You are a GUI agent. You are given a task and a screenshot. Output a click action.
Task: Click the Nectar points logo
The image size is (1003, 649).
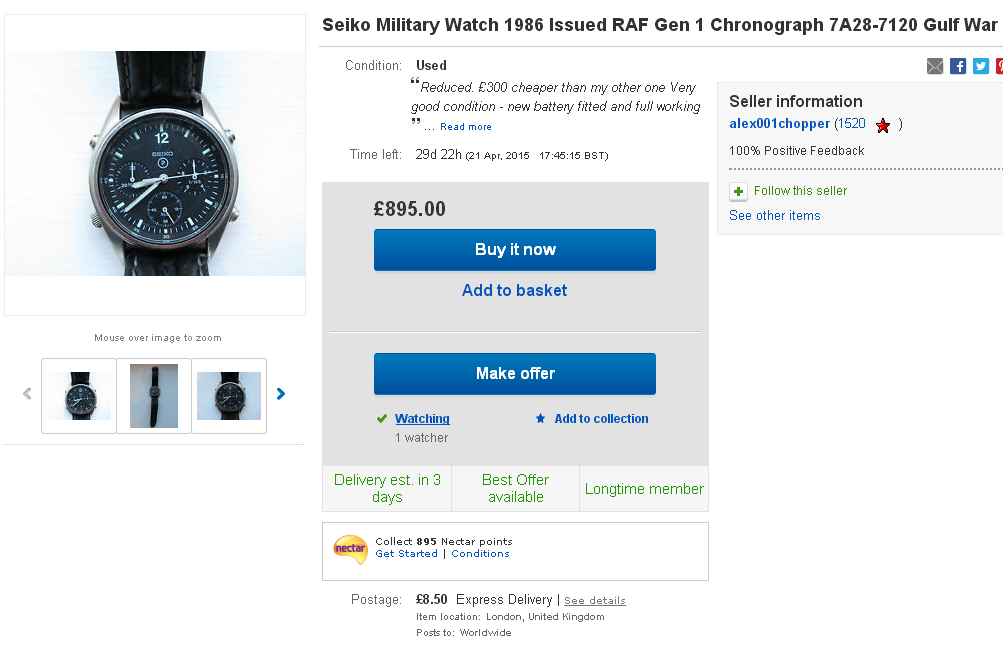click(350, 548)
